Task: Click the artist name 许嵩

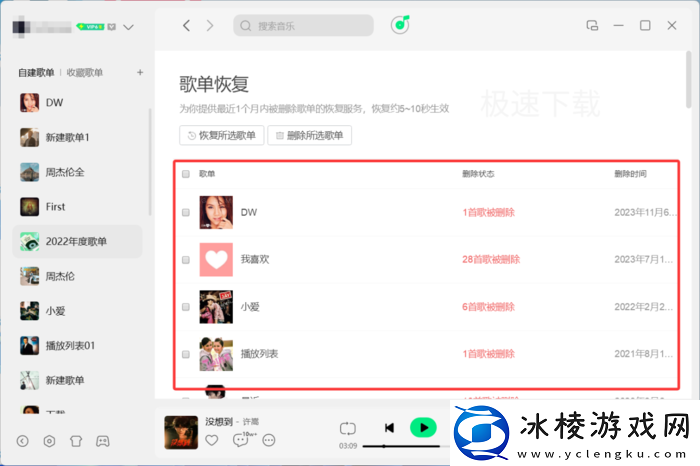Action: (x=251, y=421)
